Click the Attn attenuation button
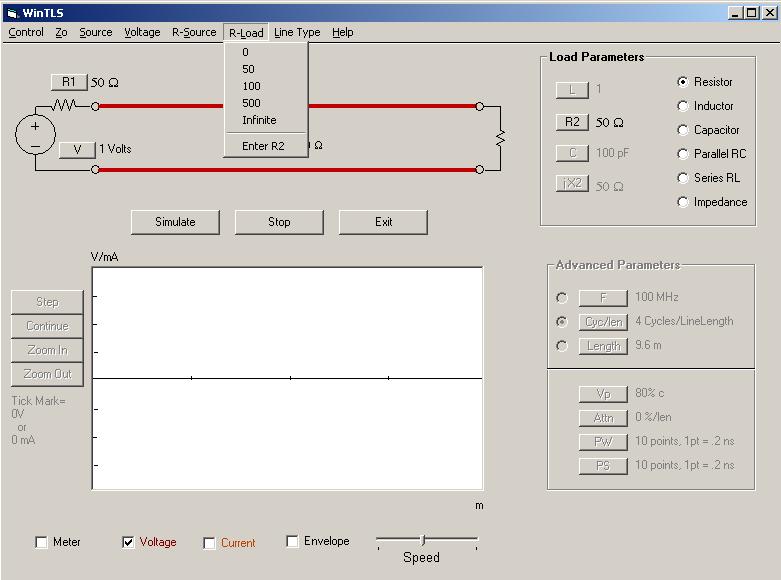Viewport: 781px width, 580px height. 603,418
